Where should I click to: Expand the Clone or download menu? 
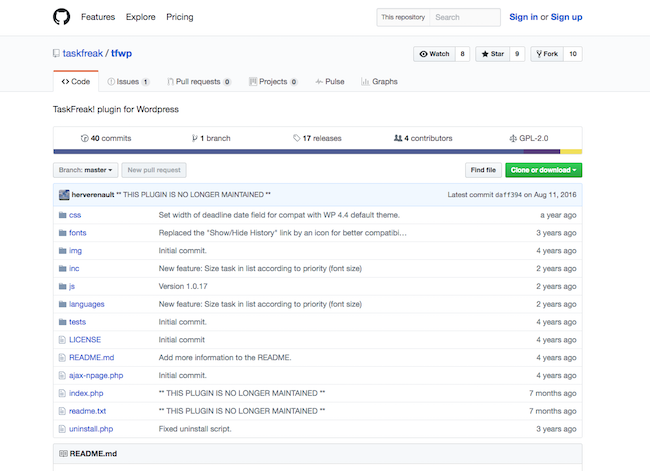click(543, 170)
